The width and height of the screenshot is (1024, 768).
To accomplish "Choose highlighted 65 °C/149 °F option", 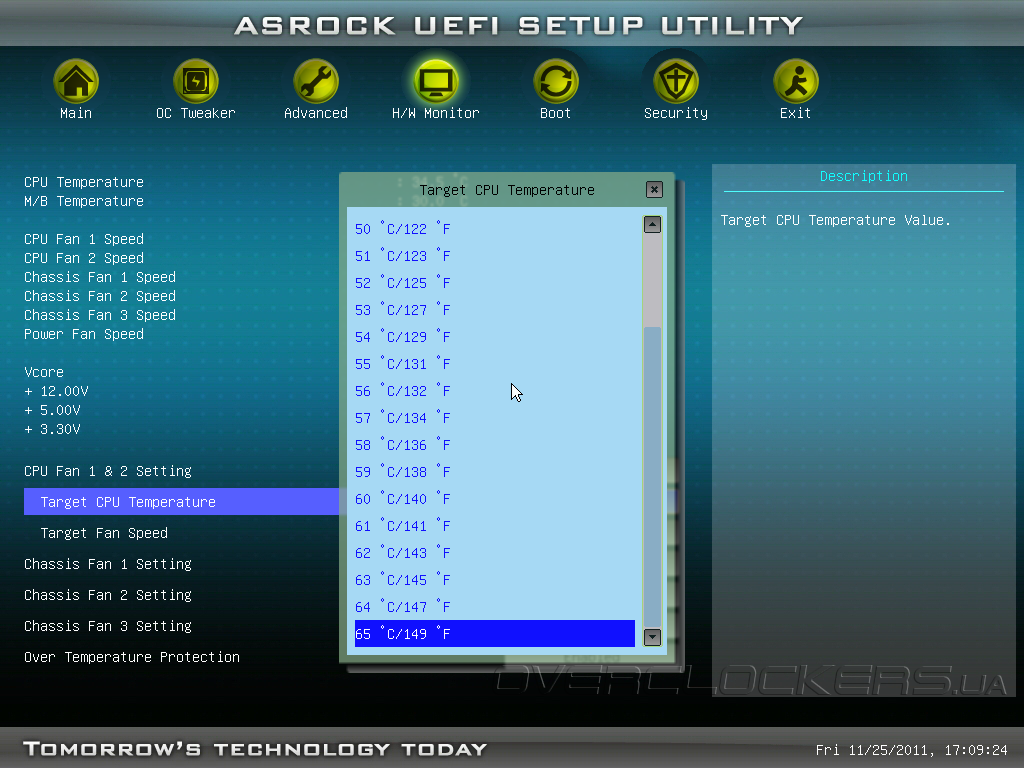I will coord(494,633).
